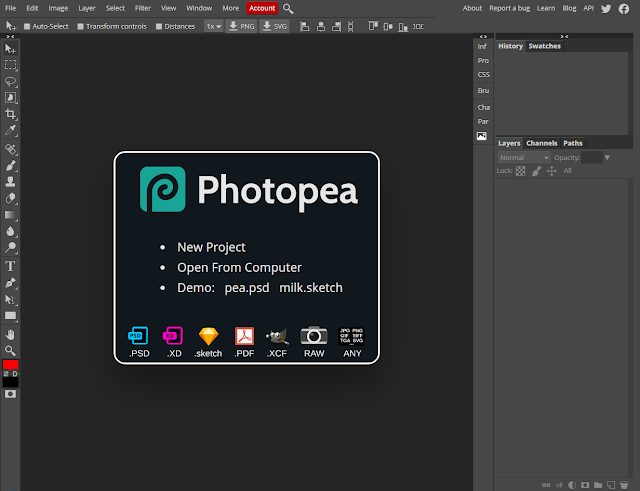Open the File menu
640x491 pixels.
point(11,8)
